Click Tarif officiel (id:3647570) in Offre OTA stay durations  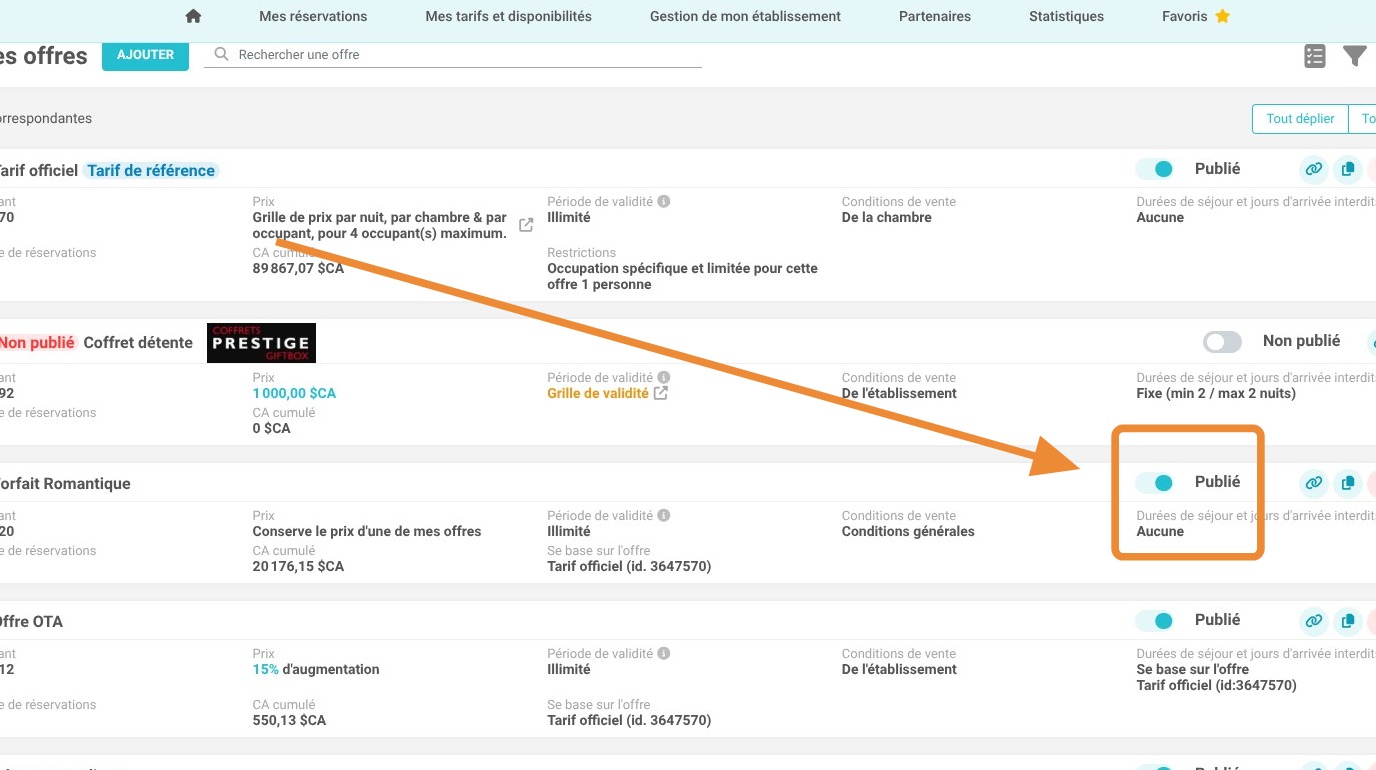click(1217, 685)
